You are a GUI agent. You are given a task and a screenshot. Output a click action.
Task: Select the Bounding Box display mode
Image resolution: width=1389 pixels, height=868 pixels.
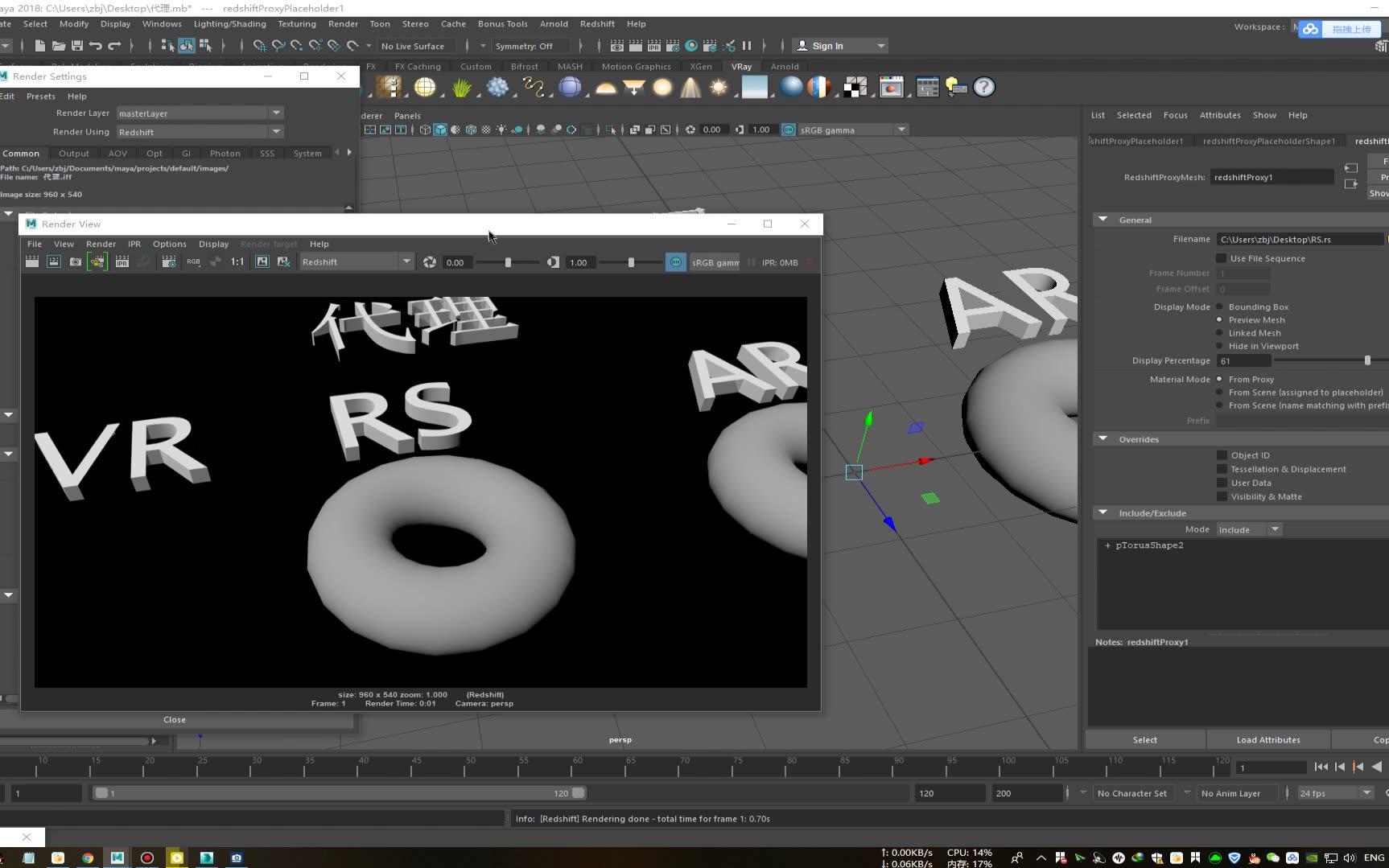click(x=1219, y=306)
